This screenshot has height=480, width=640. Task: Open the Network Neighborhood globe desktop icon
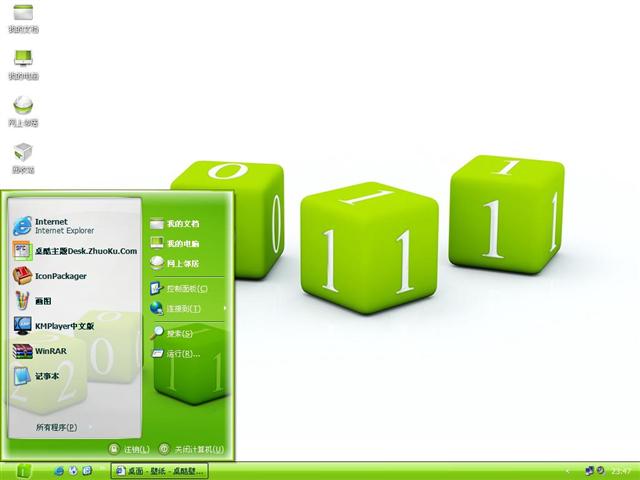point(23,111)
